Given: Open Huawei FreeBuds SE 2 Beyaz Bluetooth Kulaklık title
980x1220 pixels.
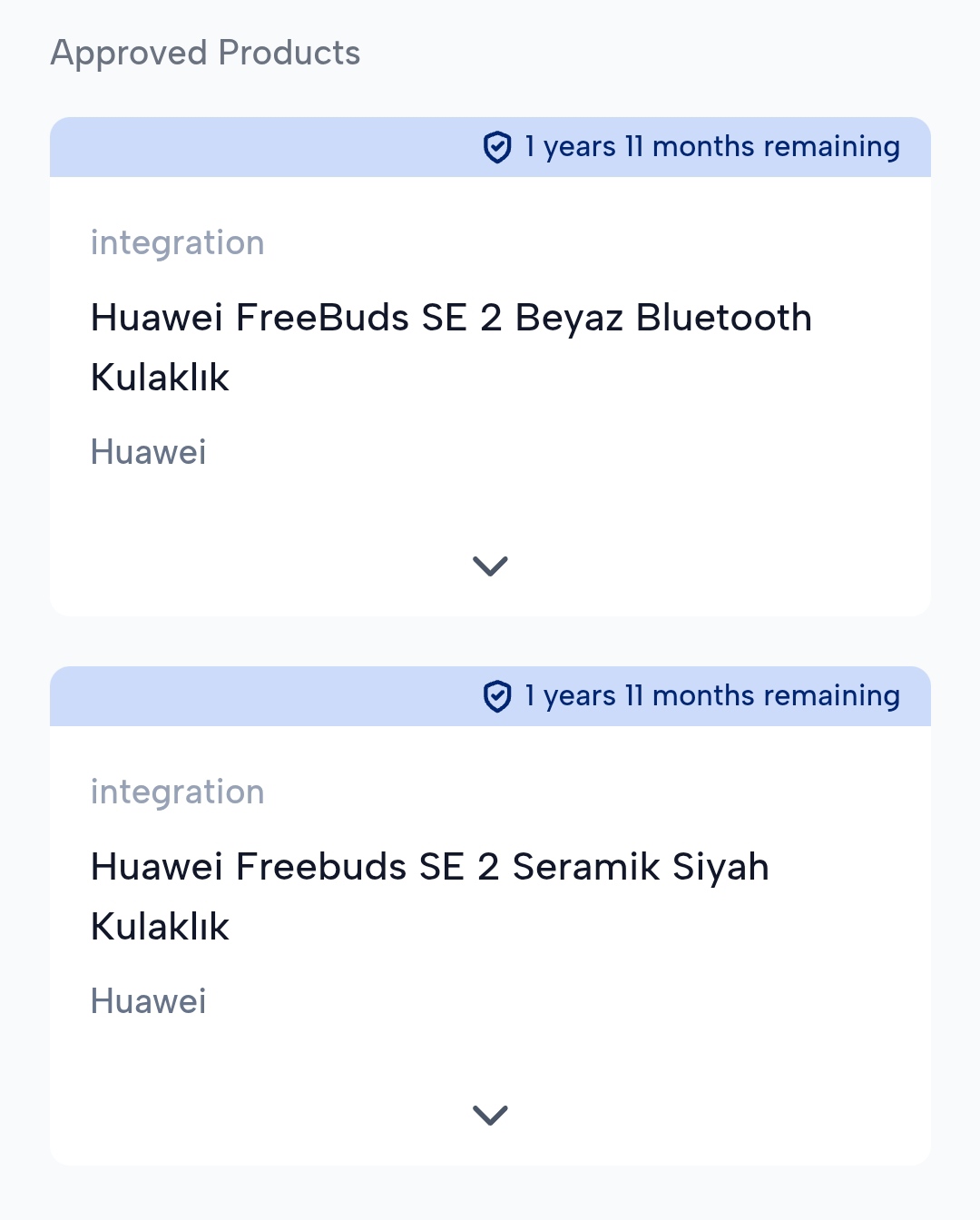Looking at the screenshot, I should pyautogui.click(x=451, y=319).
